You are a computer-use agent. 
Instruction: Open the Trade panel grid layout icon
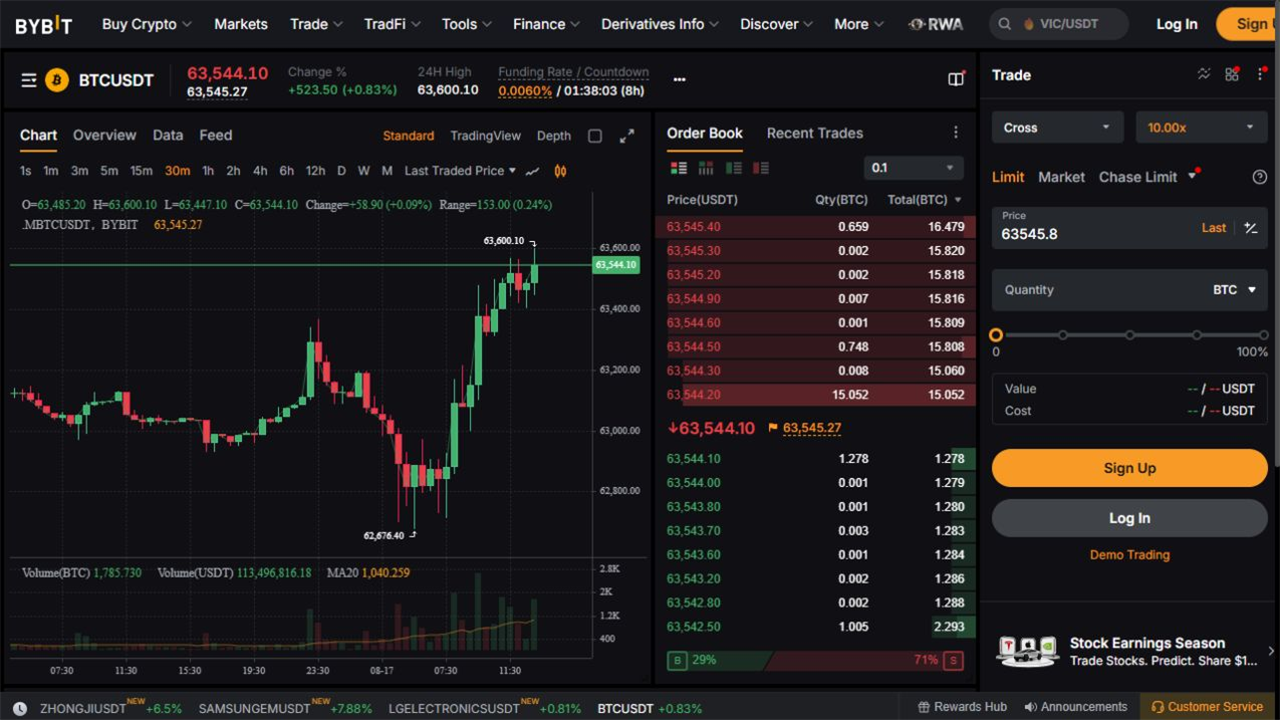click(1232, 74)
